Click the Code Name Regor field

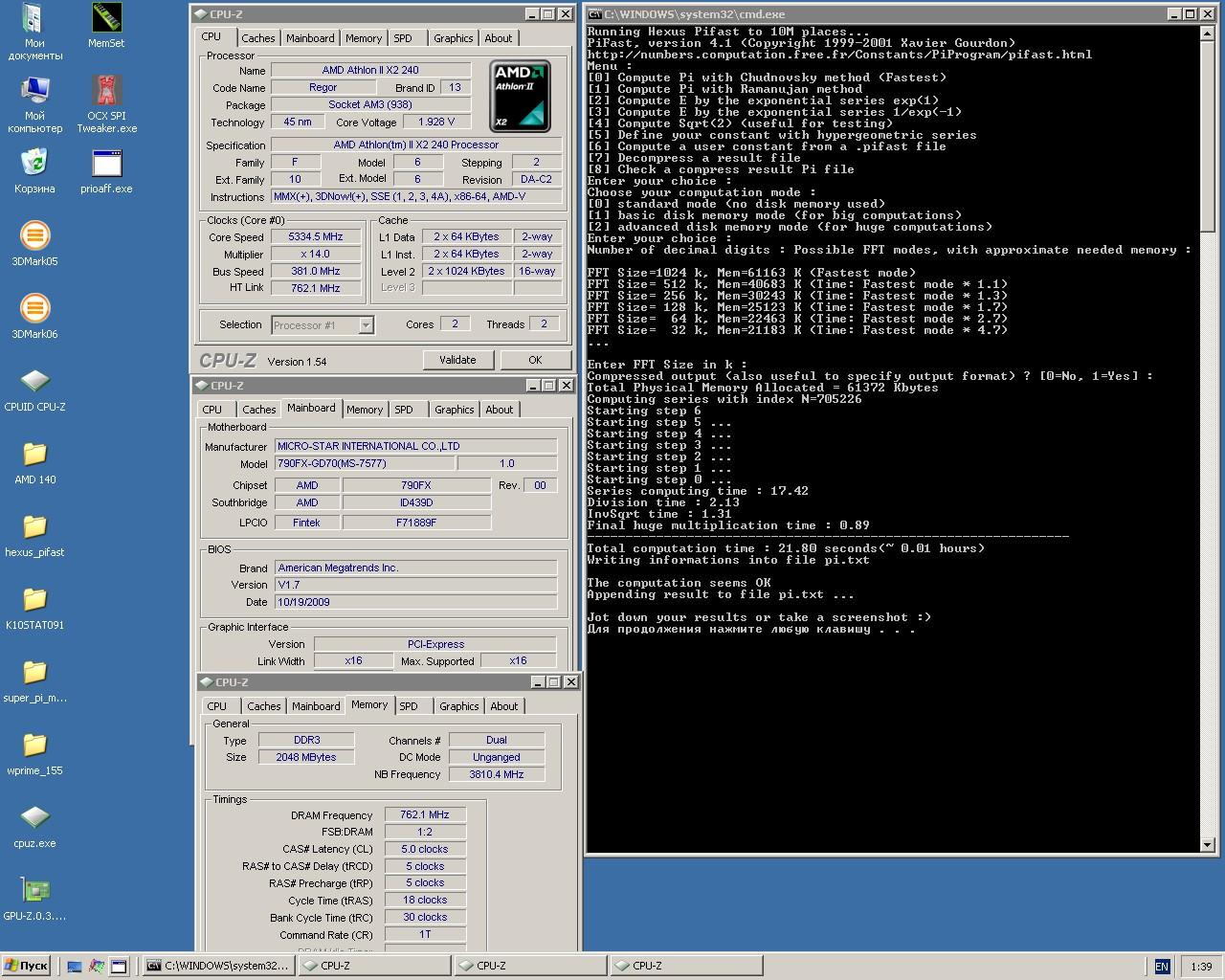click(x=323, y=87)
